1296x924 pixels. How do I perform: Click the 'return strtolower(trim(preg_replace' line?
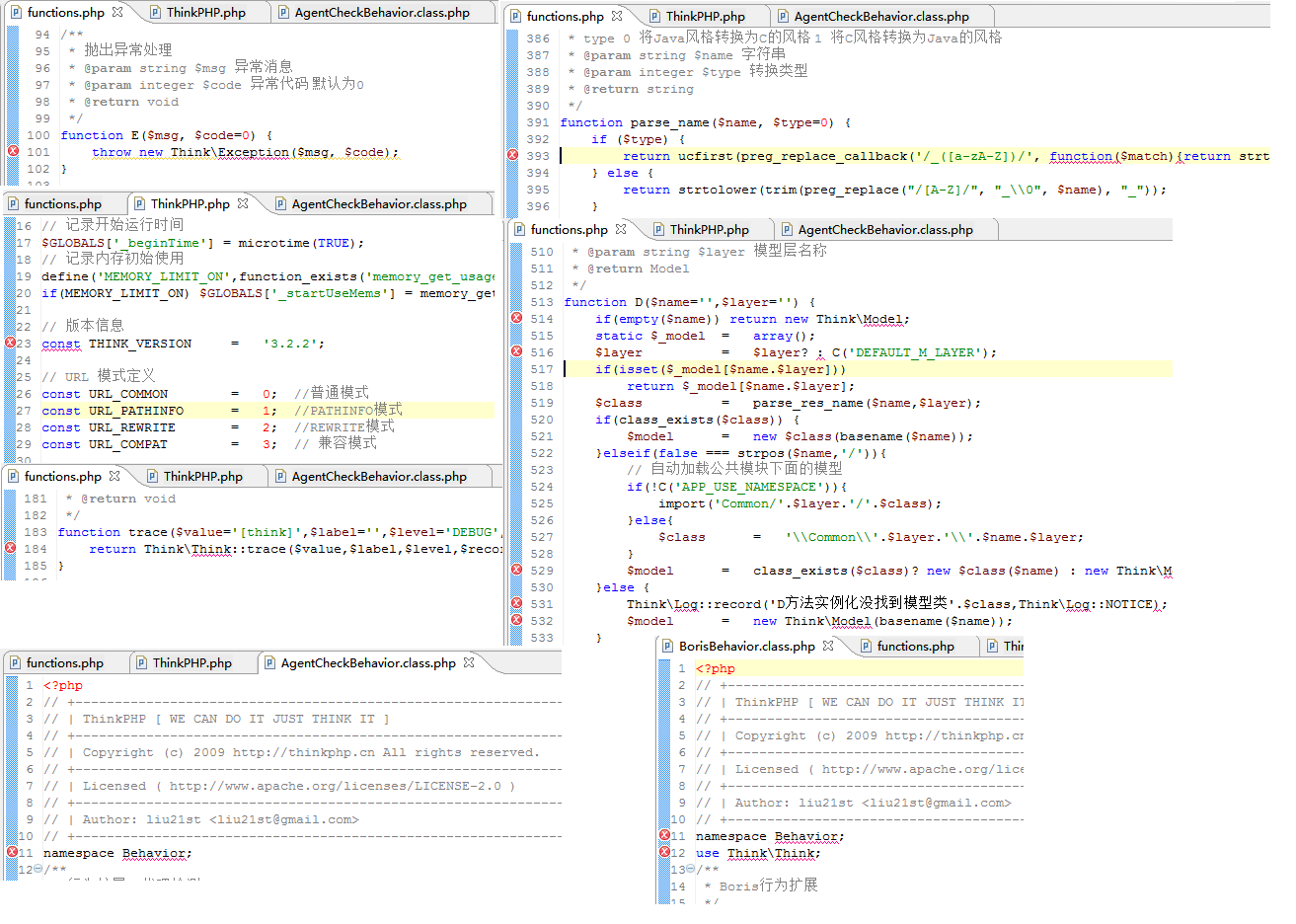coord(895,190)
